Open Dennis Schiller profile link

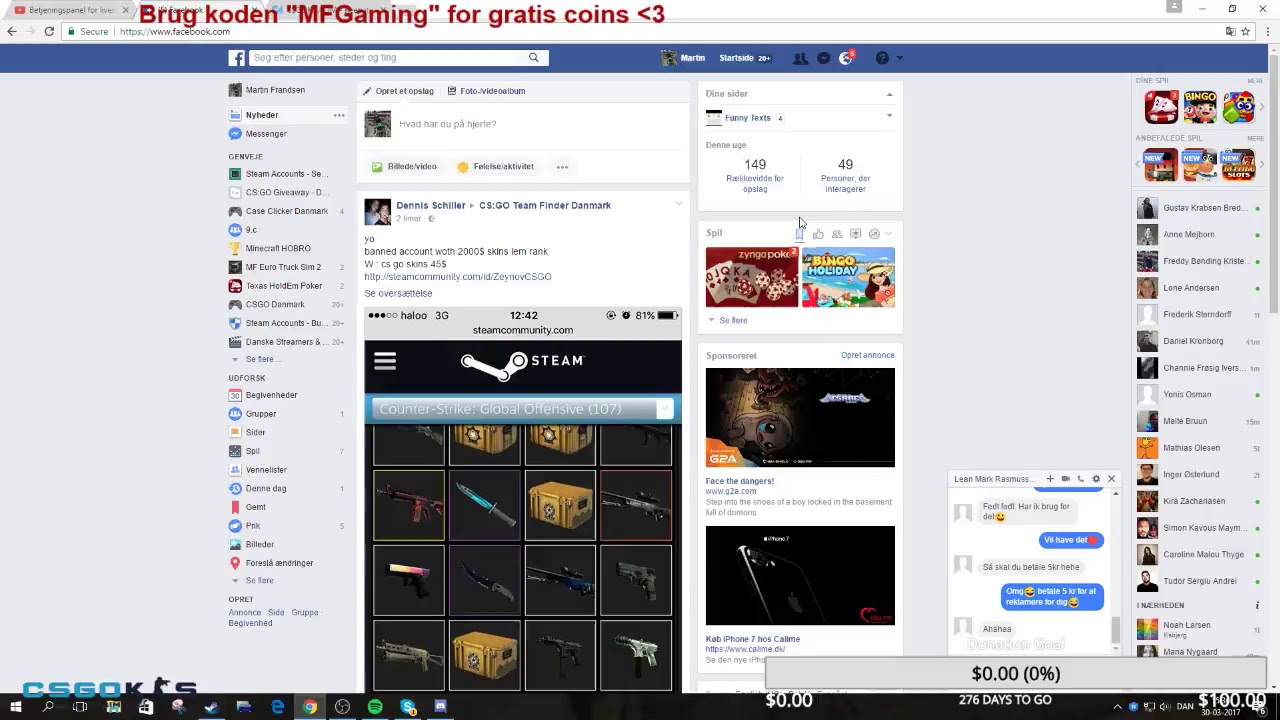(431, 205)
